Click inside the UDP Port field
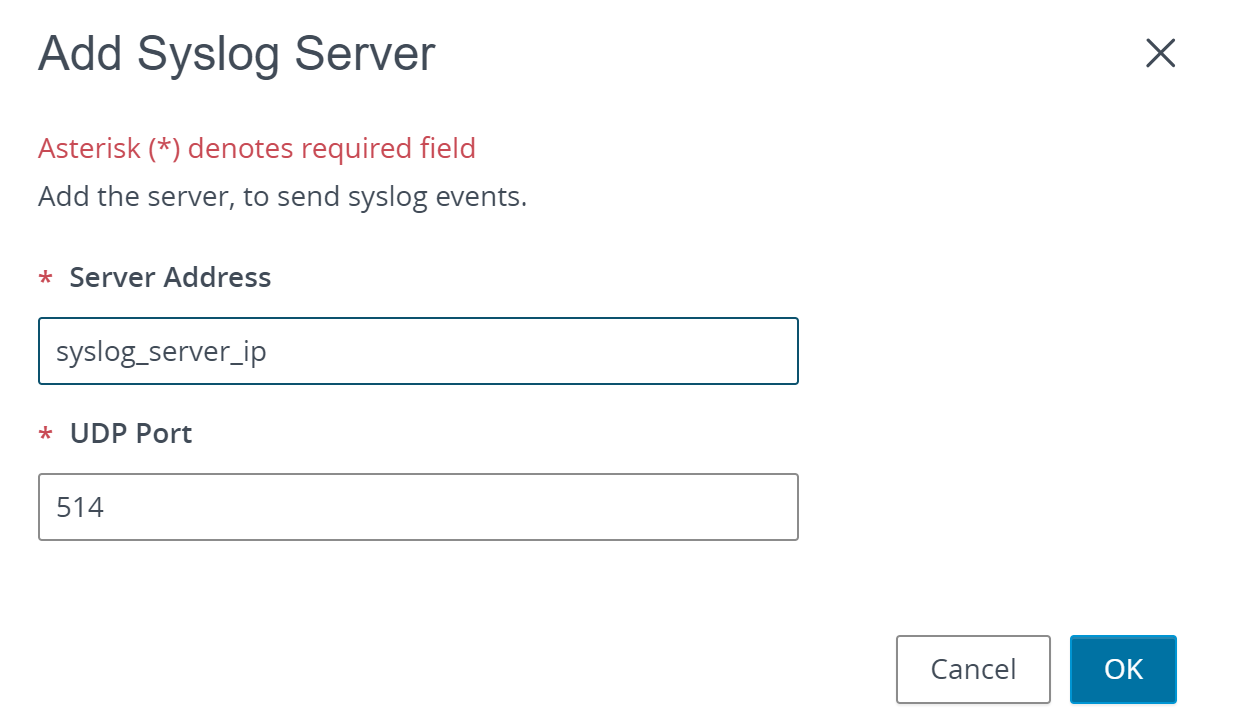 tap(418, 507)
